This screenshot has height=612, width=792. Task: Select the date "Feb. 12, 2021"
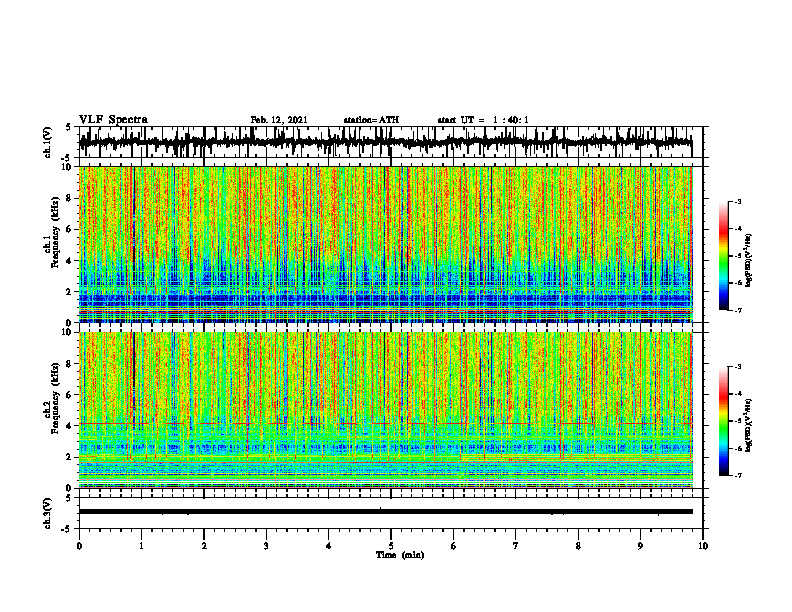click(279, 120)
